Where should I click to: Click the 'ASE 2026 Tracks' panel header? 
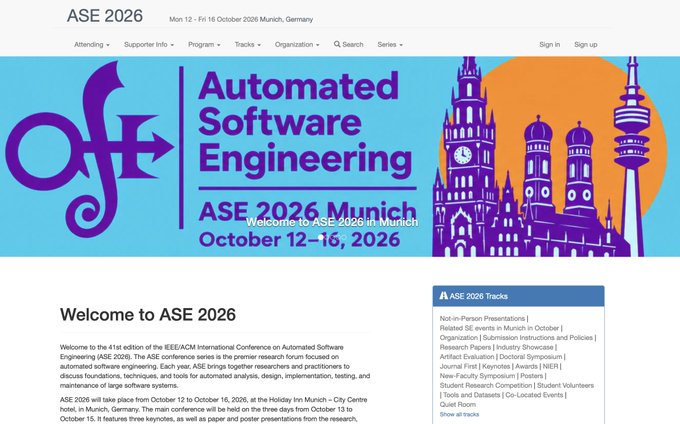tap(518, 296)
